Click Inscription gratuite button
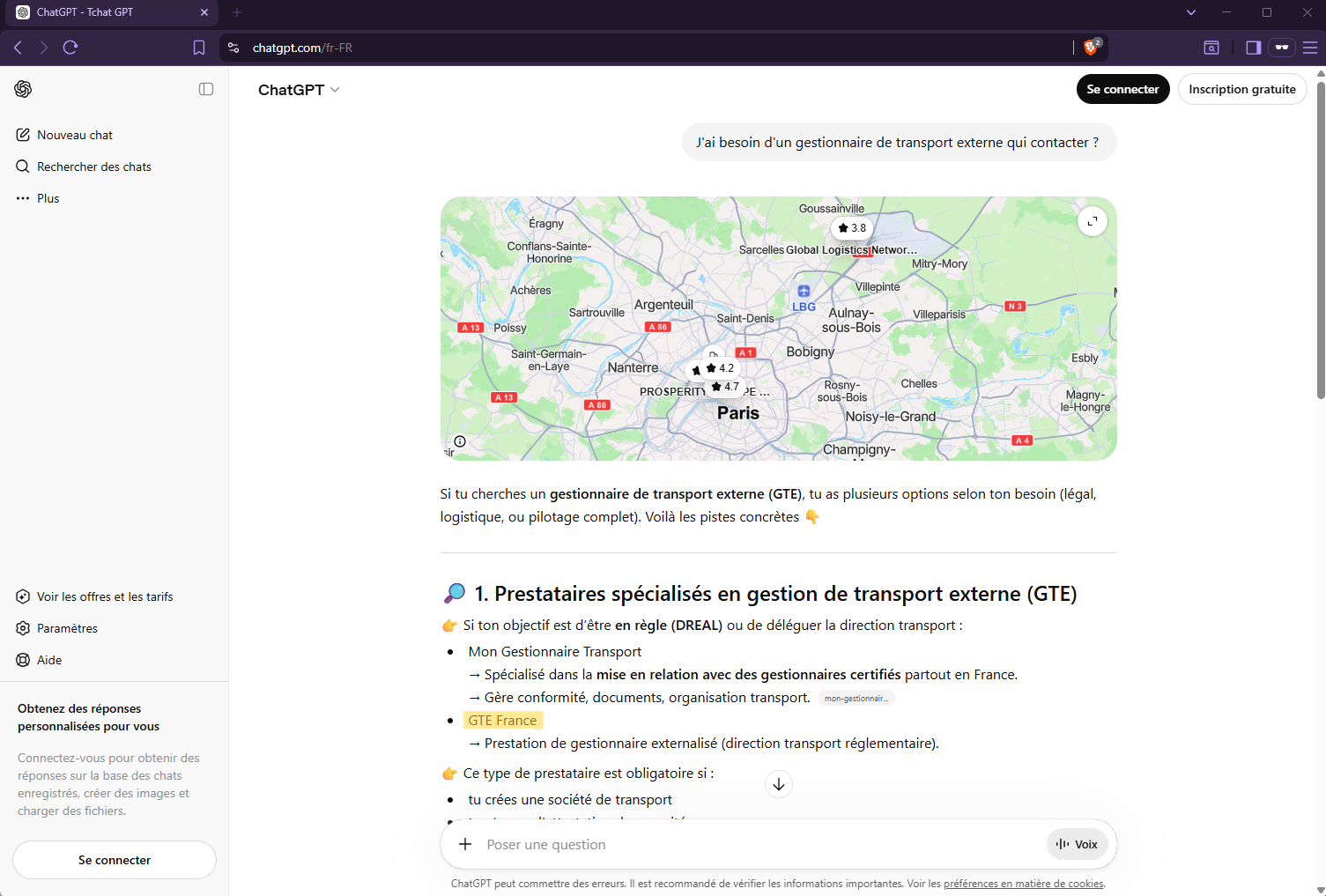Viewport: 1326px width, 896px height. [x=1241, y=89]
